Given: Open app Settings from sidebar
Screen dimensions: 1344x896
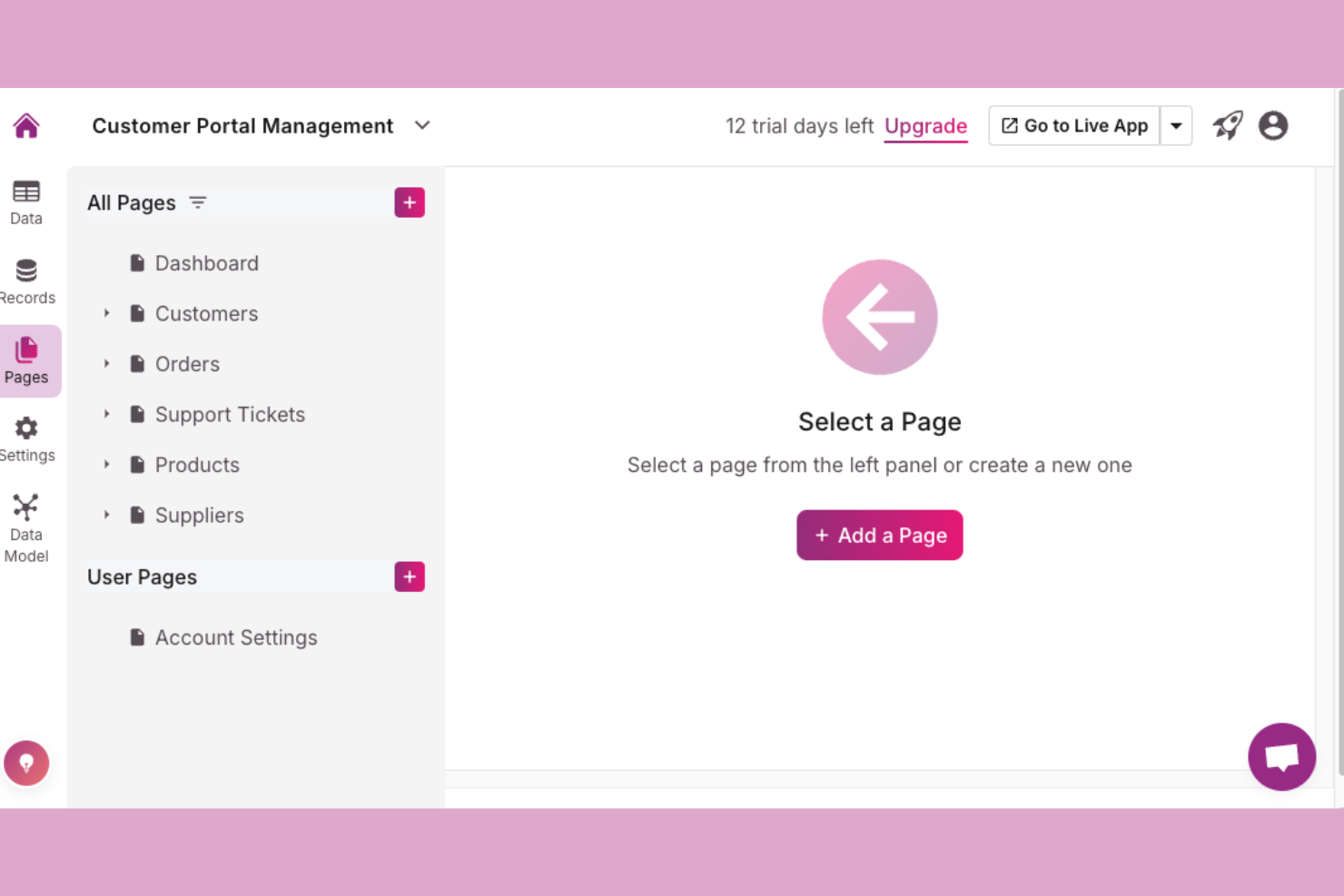Looking at the screenshot, I should coord(26,438).
